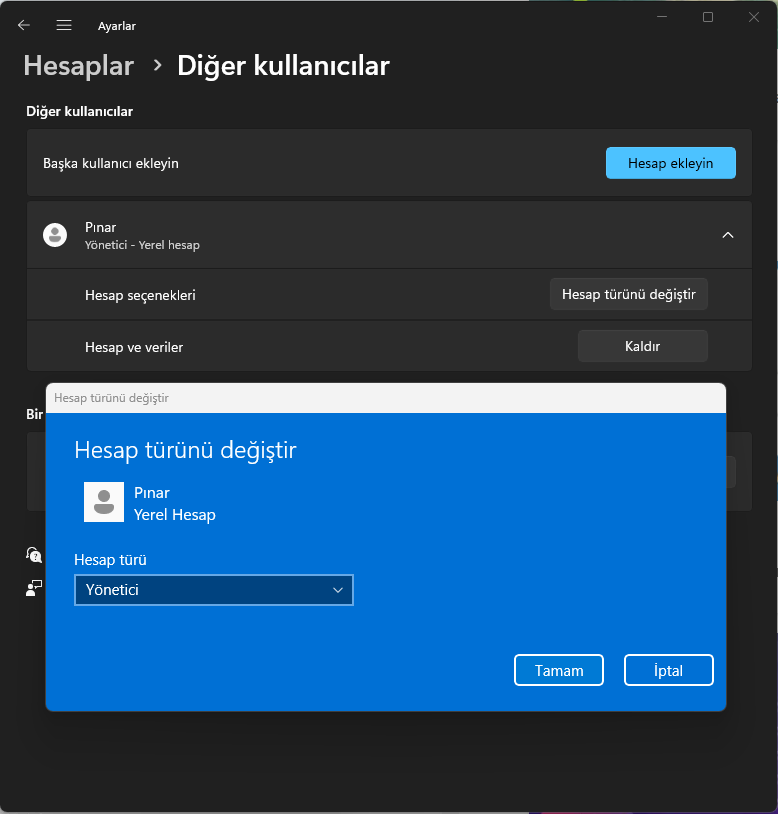The height and width of the screenshot is (814, 778).
Task: Click the Kaldır button
Action: (x=643, y=346)
